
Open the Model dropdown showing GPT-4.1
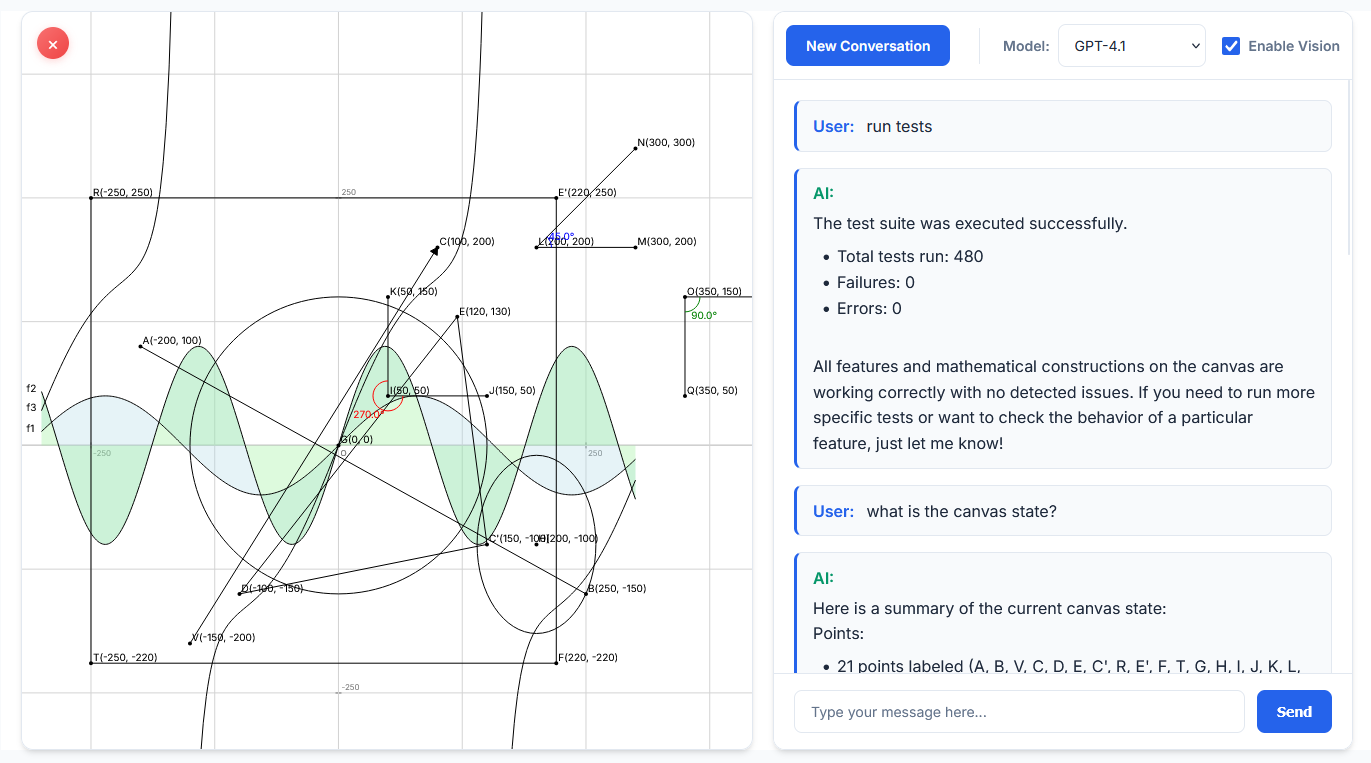coord(1131,46)
